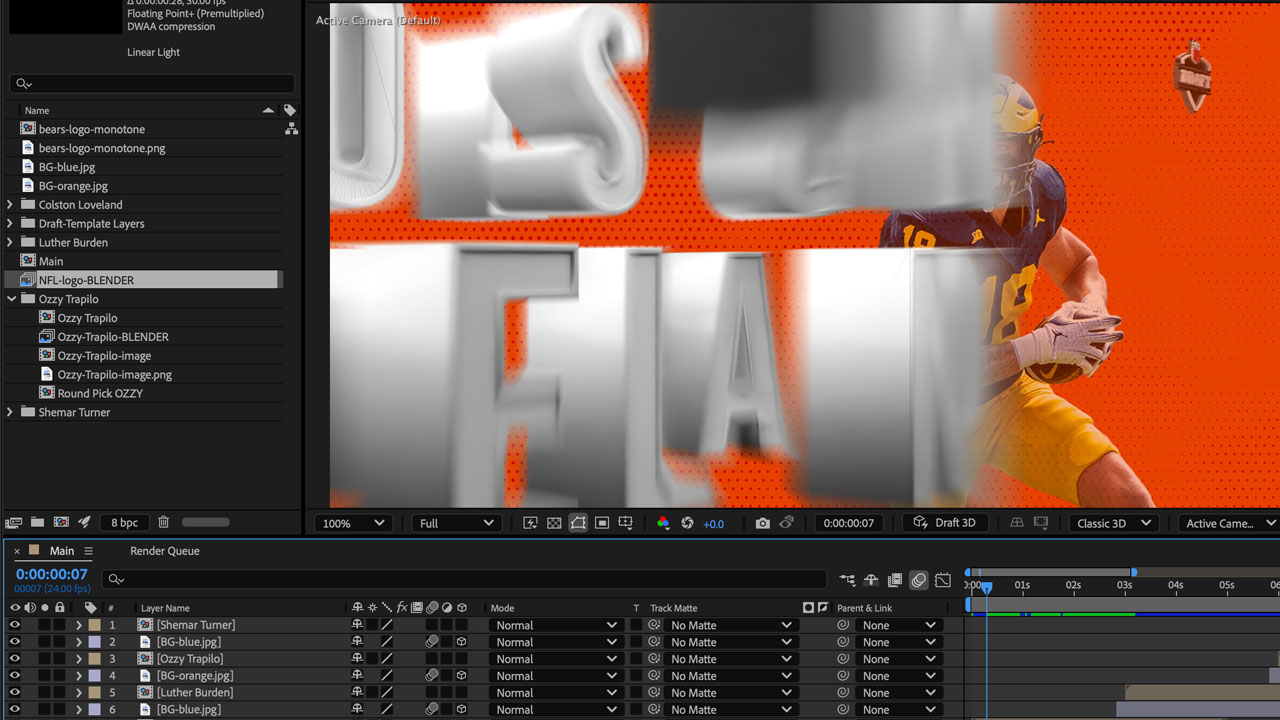Click the 8 bpc color depth button
The width and height of the screenshot is (1280, 720).
pos(125,522)
